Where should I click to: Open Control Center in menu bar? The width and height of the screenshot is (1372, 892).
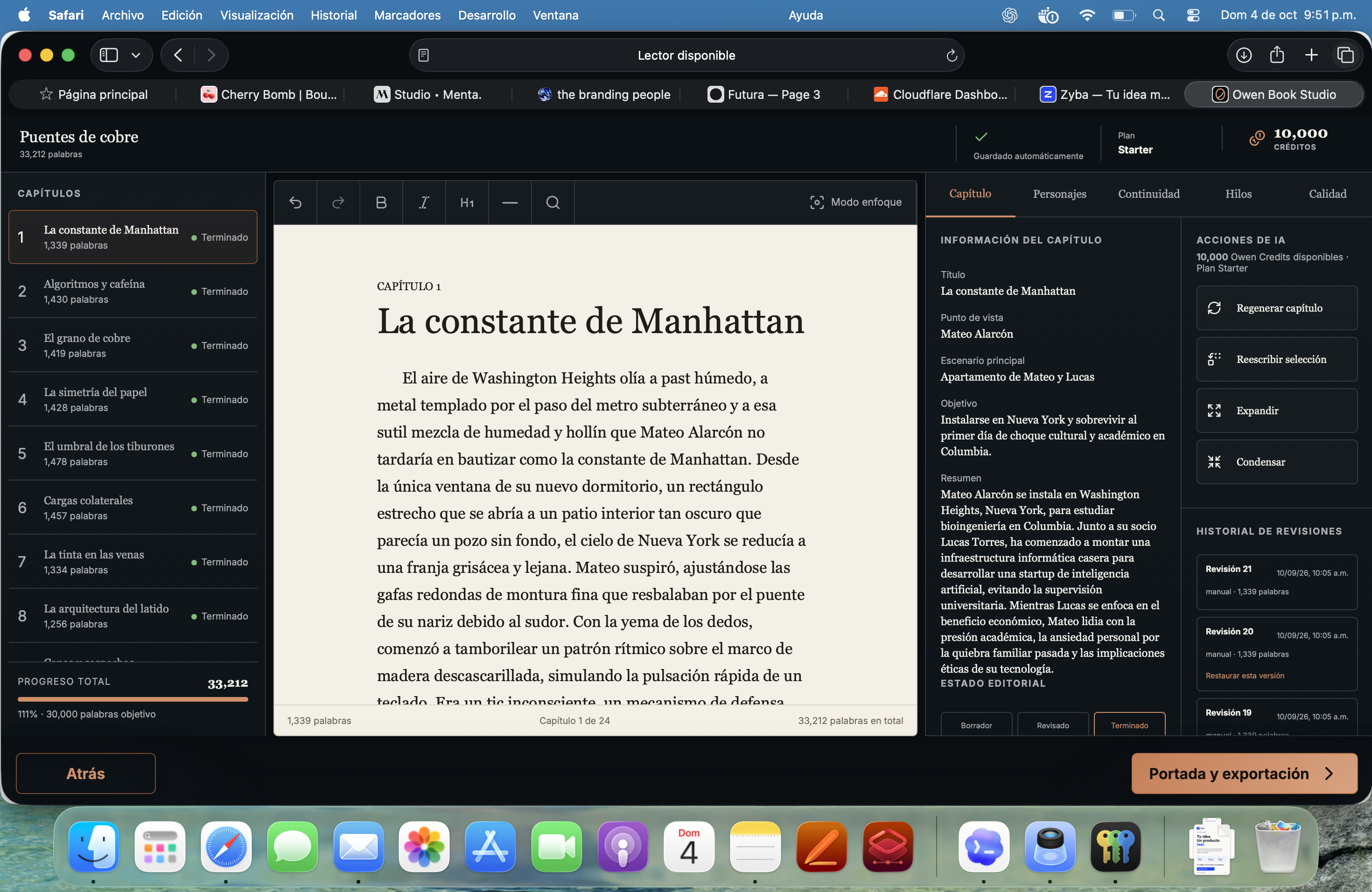point(1193,15)
